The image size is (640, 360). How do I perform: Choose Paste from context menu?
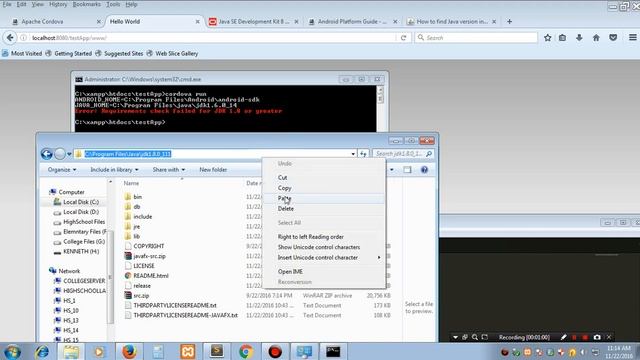click(324, 198)
